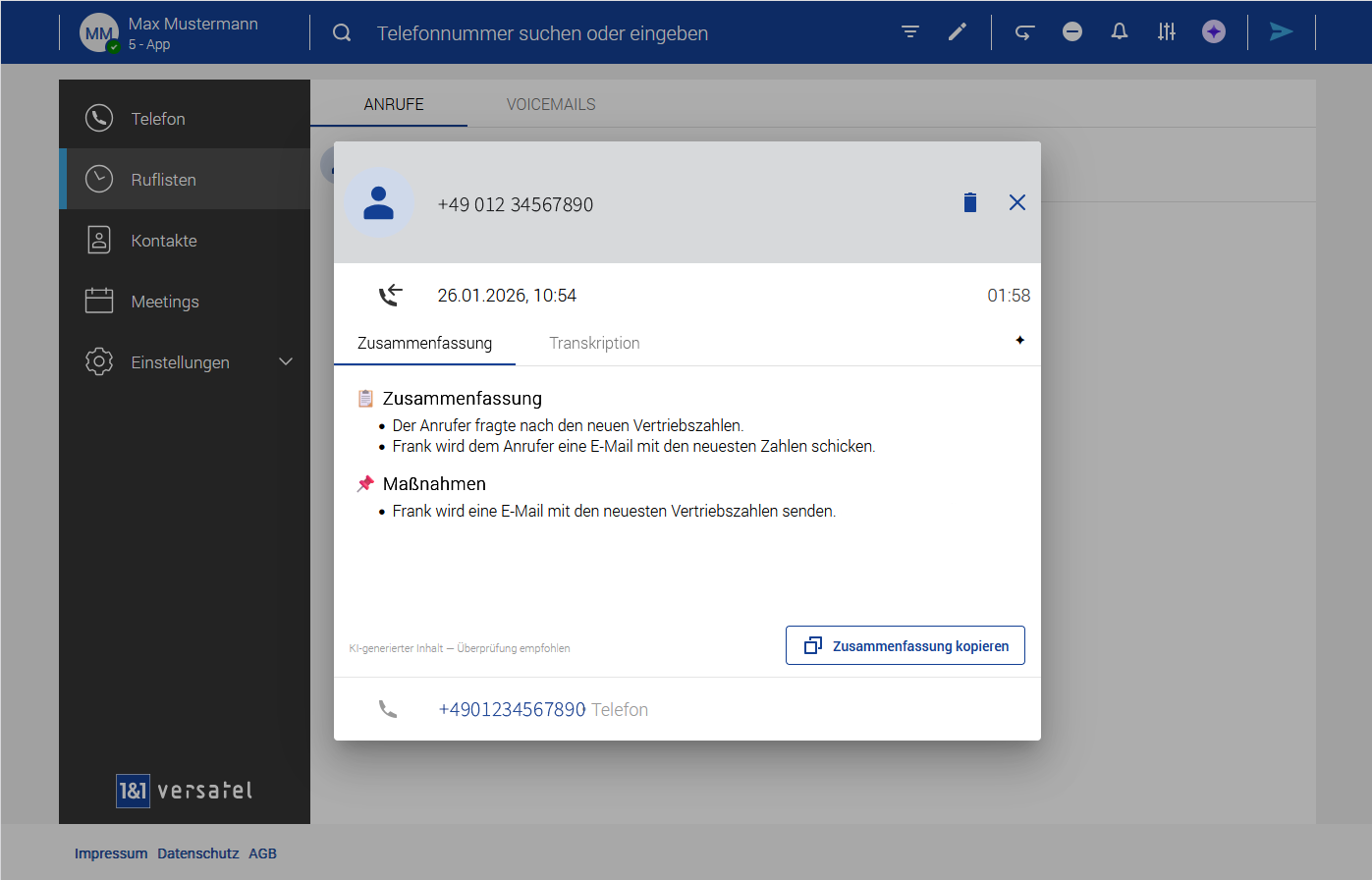Delete the call entry with trash icon
1372x880 pixels.
pos(970,203)
